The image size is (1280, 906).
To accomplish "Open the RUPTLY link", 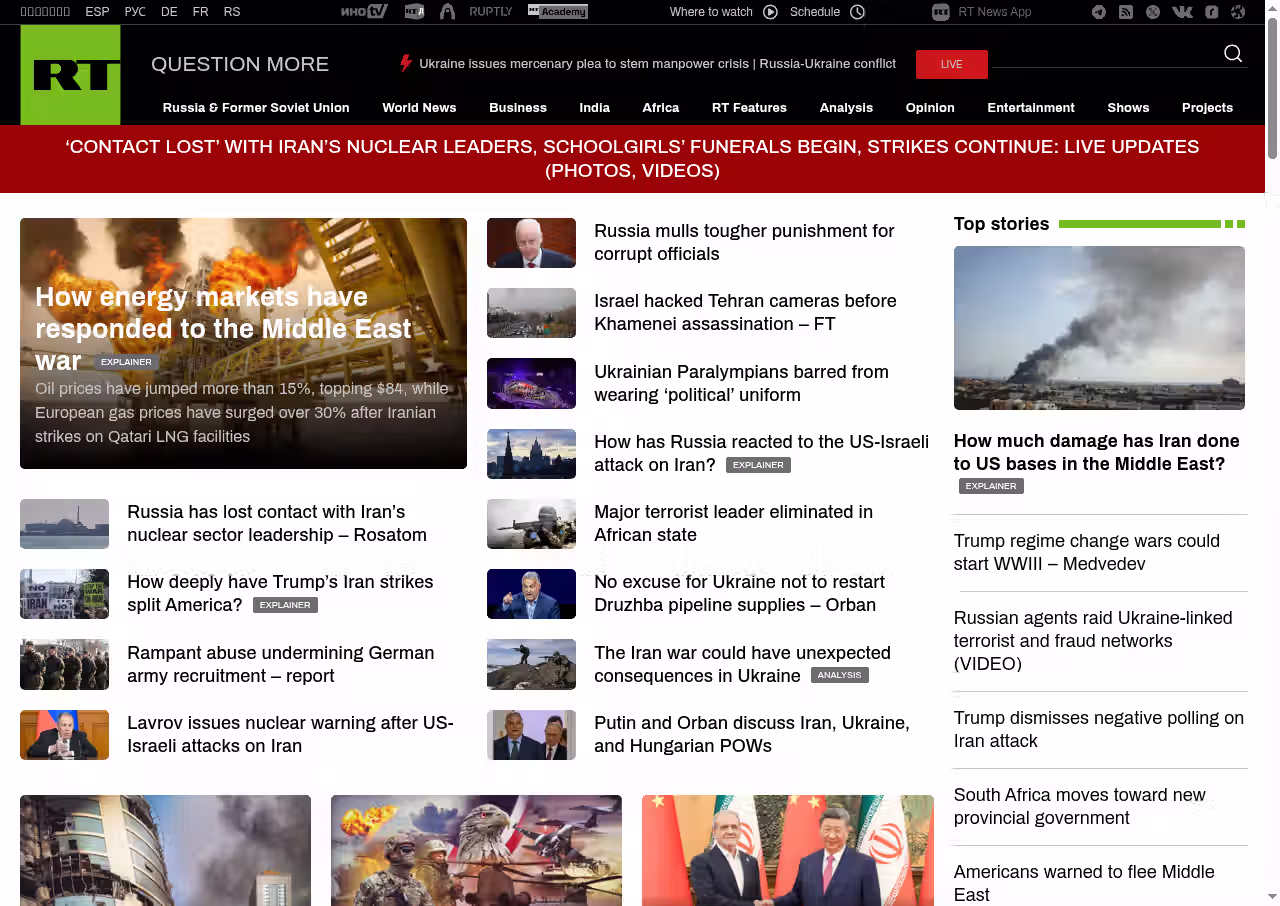I will (490, 12).
